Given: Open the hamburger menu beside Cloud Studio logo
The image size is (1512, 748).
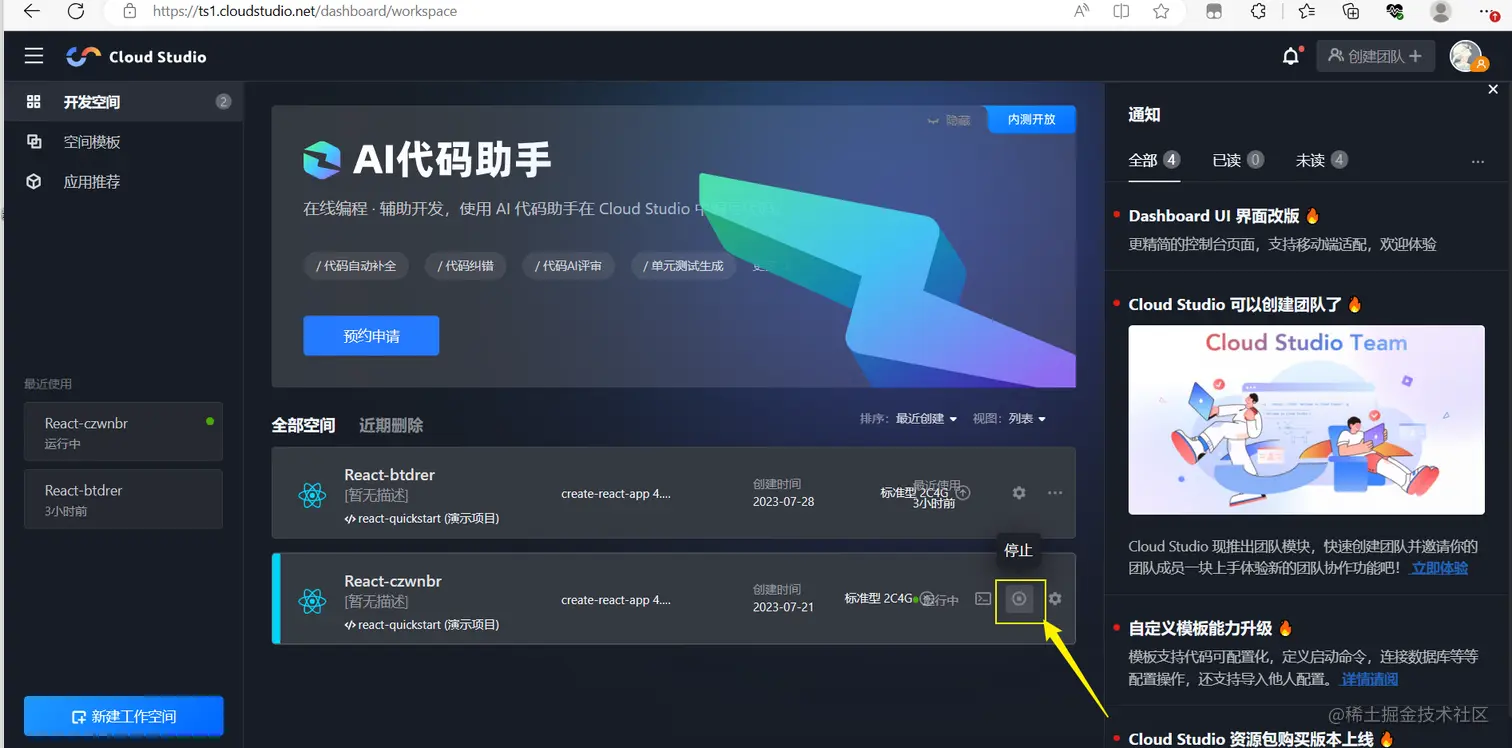Looking at the screenshot, I should click(x=34, y=56).
